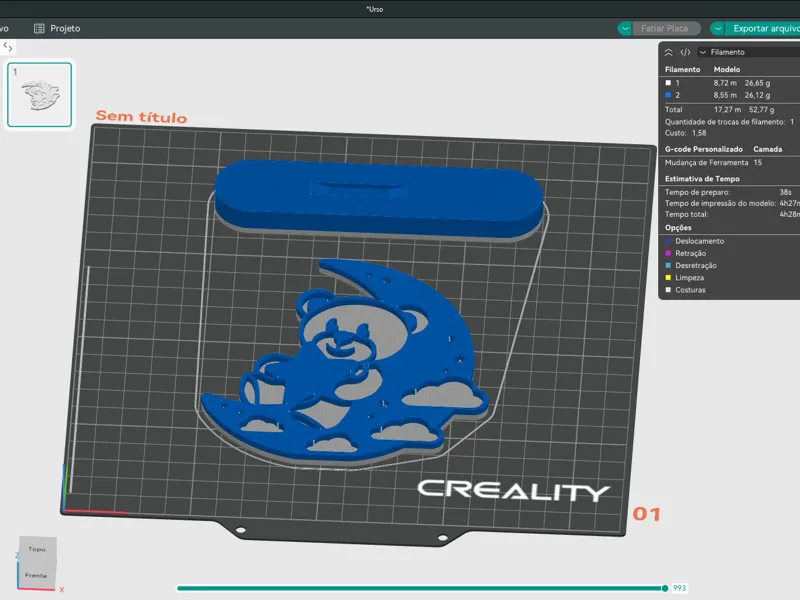Toggle the Deslocamento display option

pyautogui.click(x=694, y=241)
